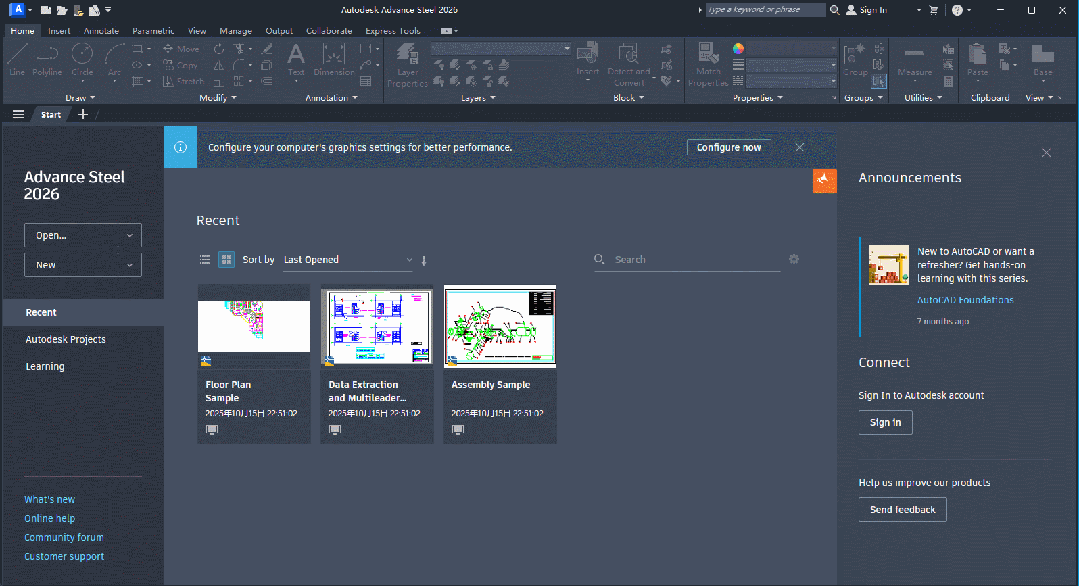This screenshot has width=1079, height=586.
Task: Open the application menu A button
Action: [17, 10]
